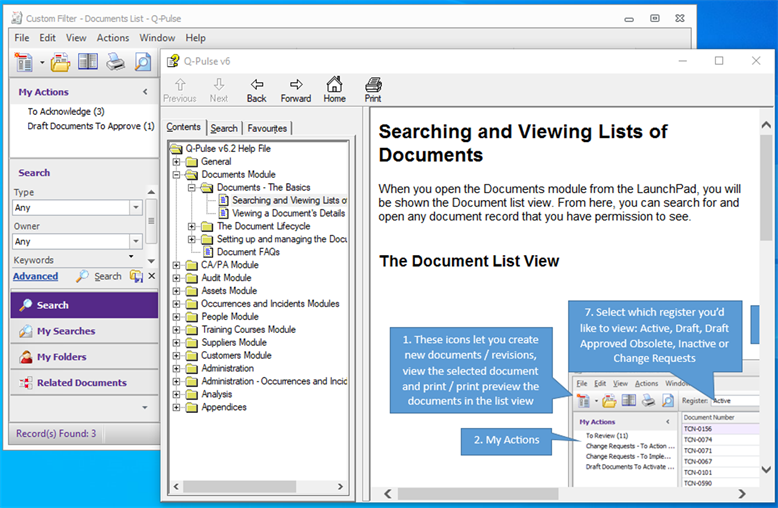Open the View menu in Q-Pulse

[x=76, y=38]
